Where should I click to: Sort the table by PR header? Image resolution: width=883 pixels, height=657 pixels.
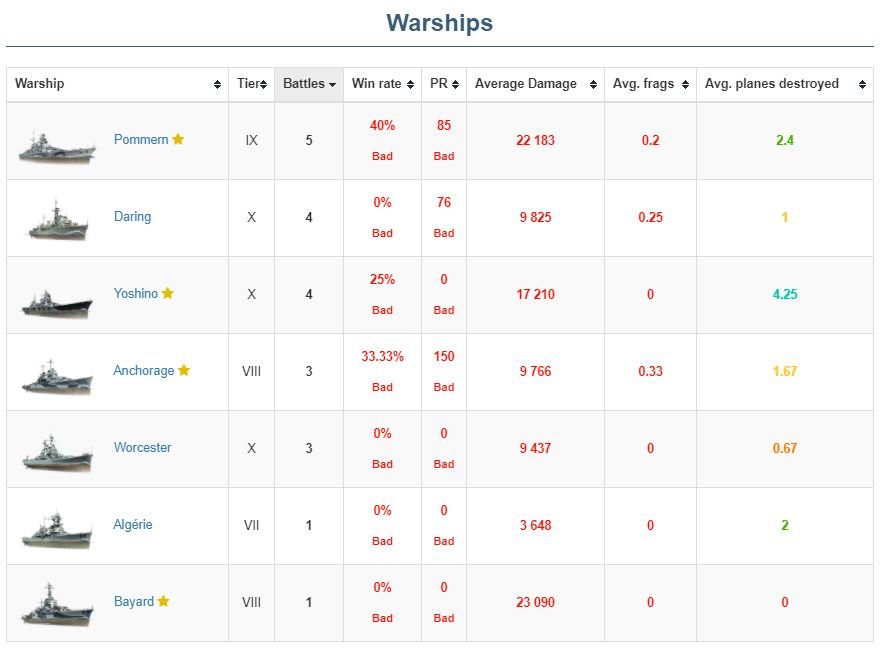coord(444,84)
